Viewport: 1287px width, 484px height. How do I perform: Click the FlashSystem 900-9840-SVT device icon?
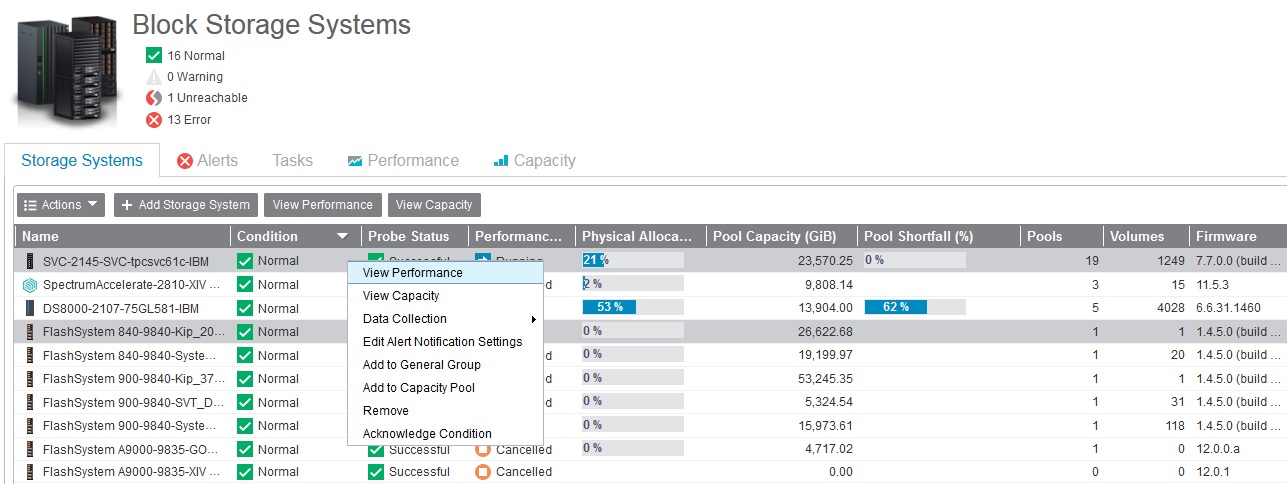click(x=30, y=403)
